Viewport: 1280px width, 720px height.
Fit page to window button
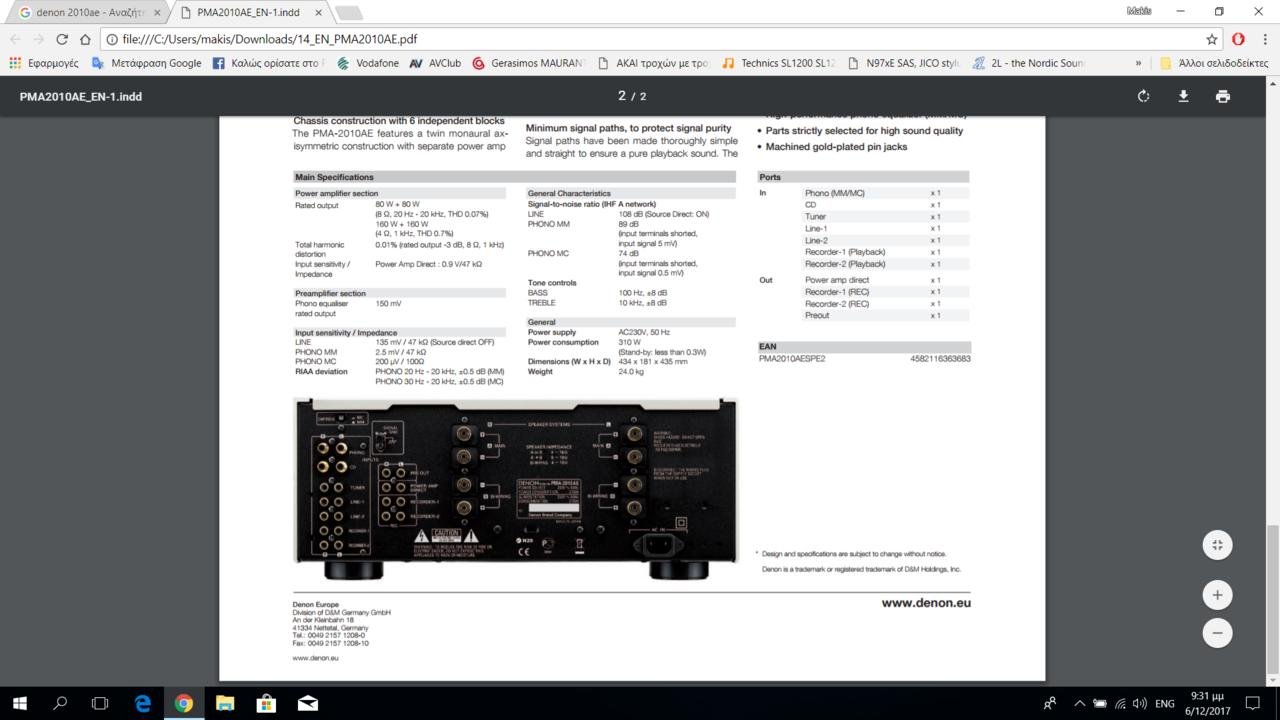pyautogui.click(x=1217, y=545)
